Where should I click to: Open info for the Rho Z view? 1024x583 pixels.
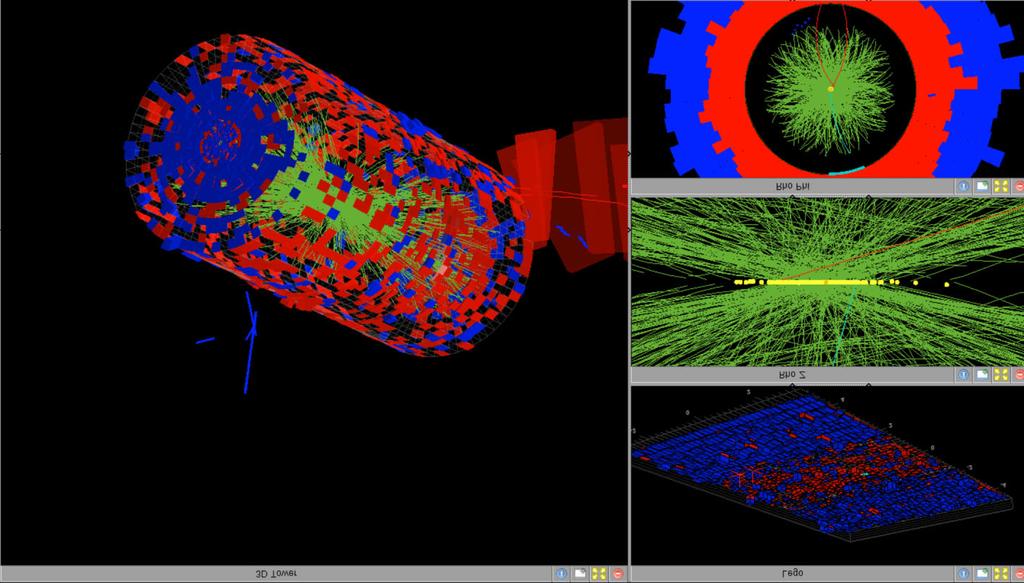tap(963, 375)
